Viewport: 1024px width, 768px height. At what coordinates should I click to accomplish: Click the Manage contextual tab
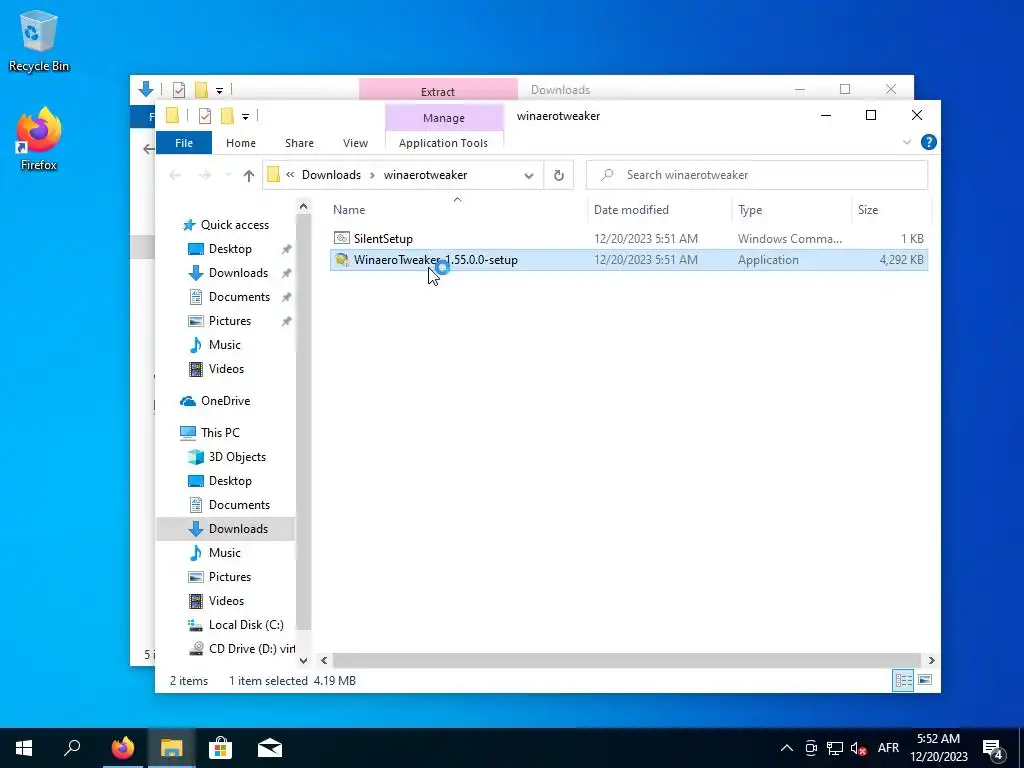point(443,118)
